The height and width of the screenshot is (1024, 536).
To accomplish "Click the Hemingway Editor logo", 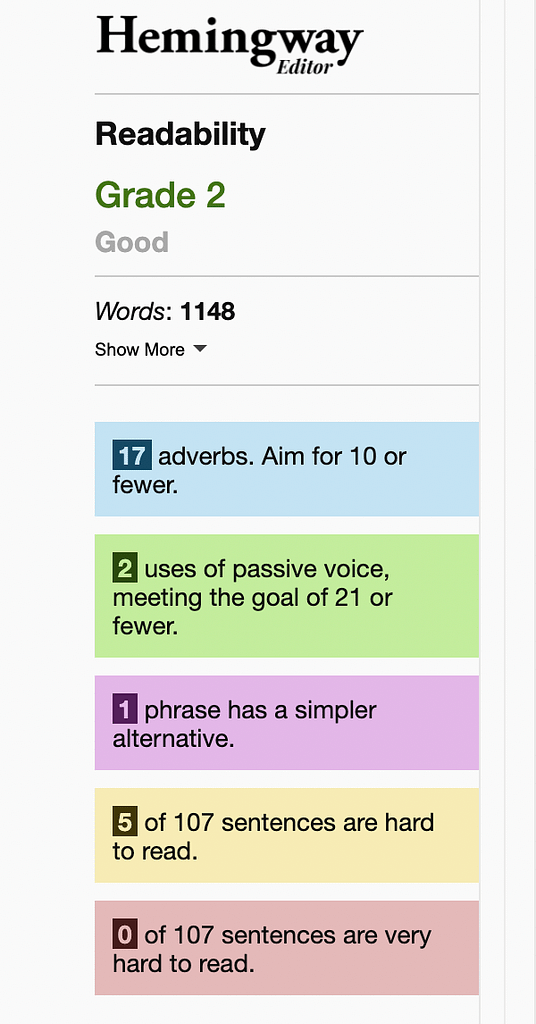I will click(230, 44).
